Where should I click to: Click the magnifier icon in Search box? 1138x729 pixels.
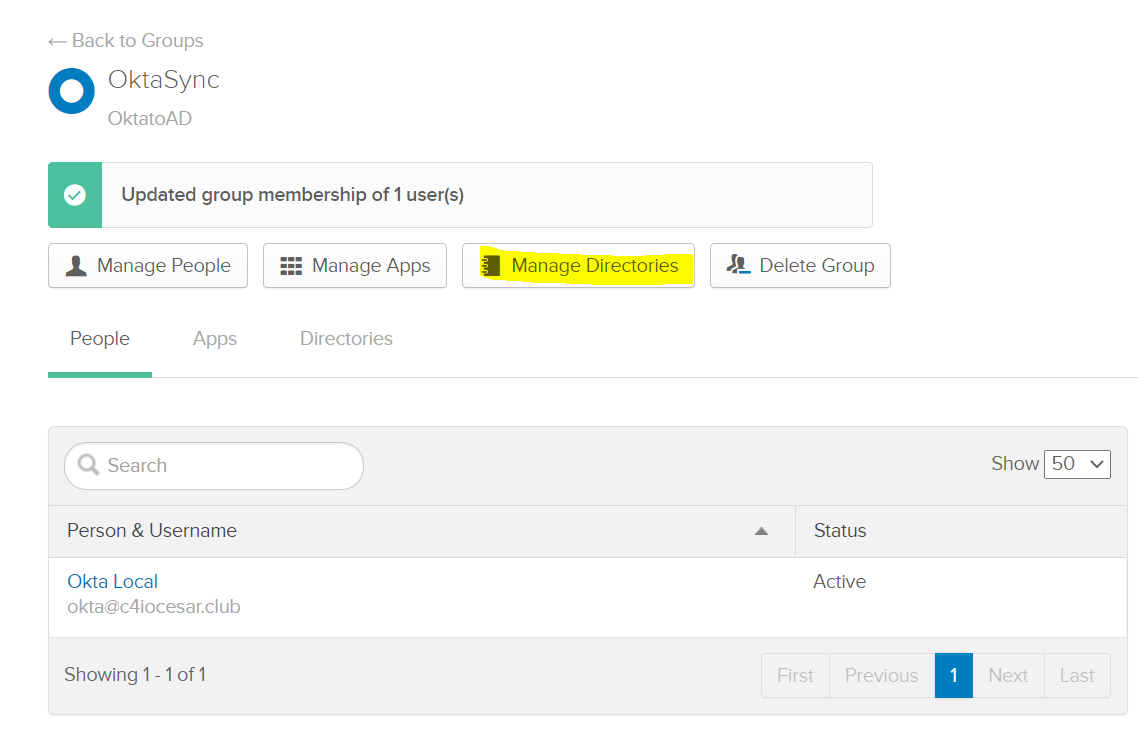point(89,465)
